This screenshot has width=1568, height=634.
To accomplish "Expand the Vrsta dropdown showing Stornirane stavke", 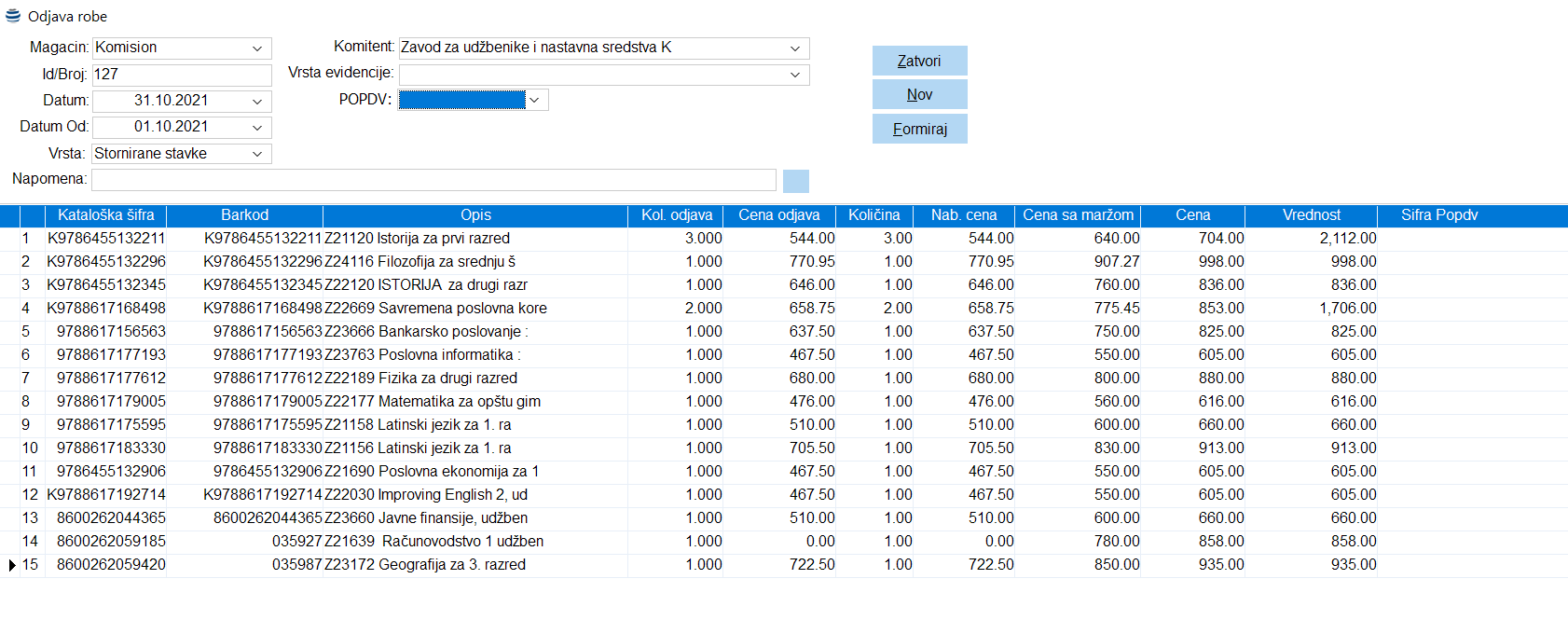I will (x=257, y=154).
